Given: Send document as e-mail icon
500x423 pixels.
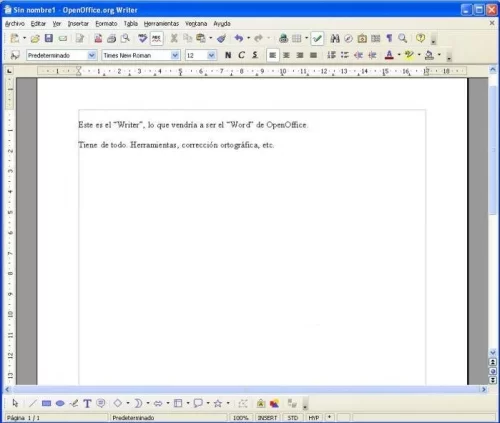Looking at the screenshot, I should pos(63,39).
